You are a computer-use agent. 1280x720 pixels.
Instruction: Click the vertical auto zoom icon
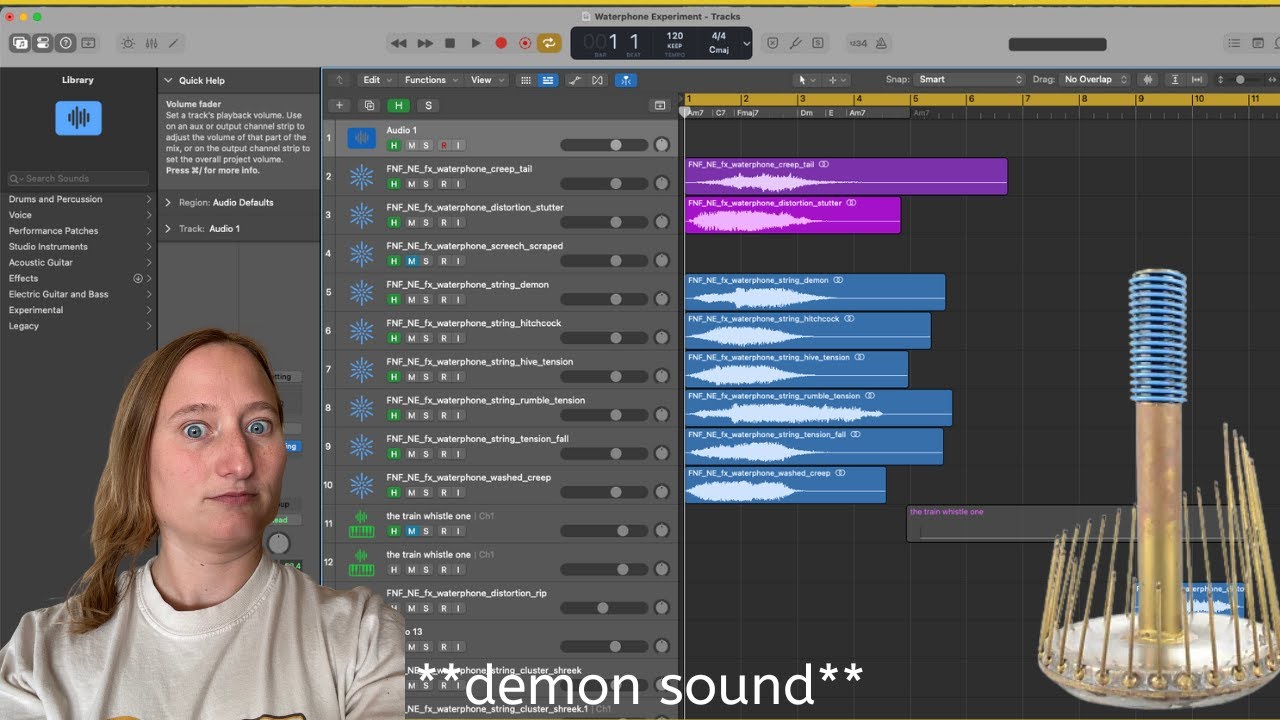tap(1175, 80)
